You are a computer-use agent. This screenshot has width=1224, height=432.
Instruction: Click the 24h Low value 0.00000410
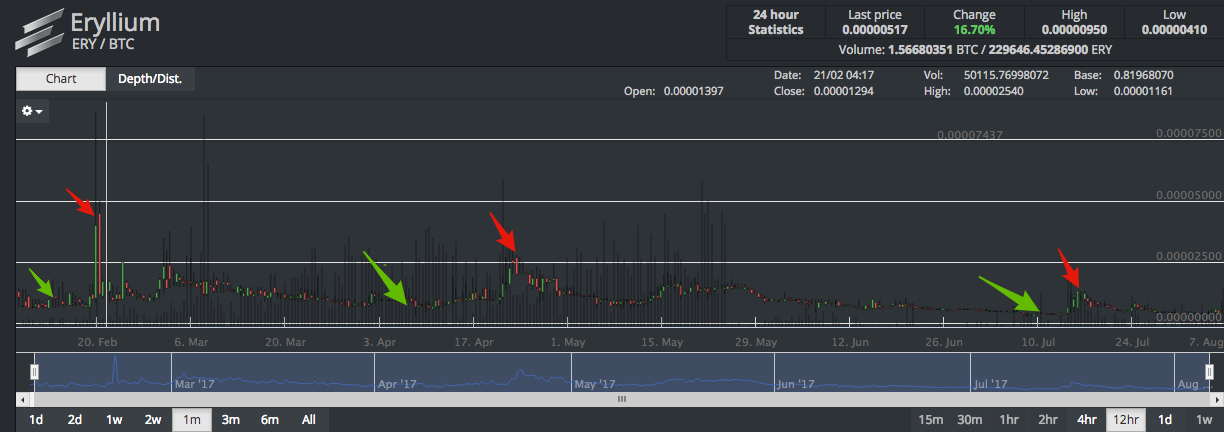pyautogui.click(x=1175, y=30)
